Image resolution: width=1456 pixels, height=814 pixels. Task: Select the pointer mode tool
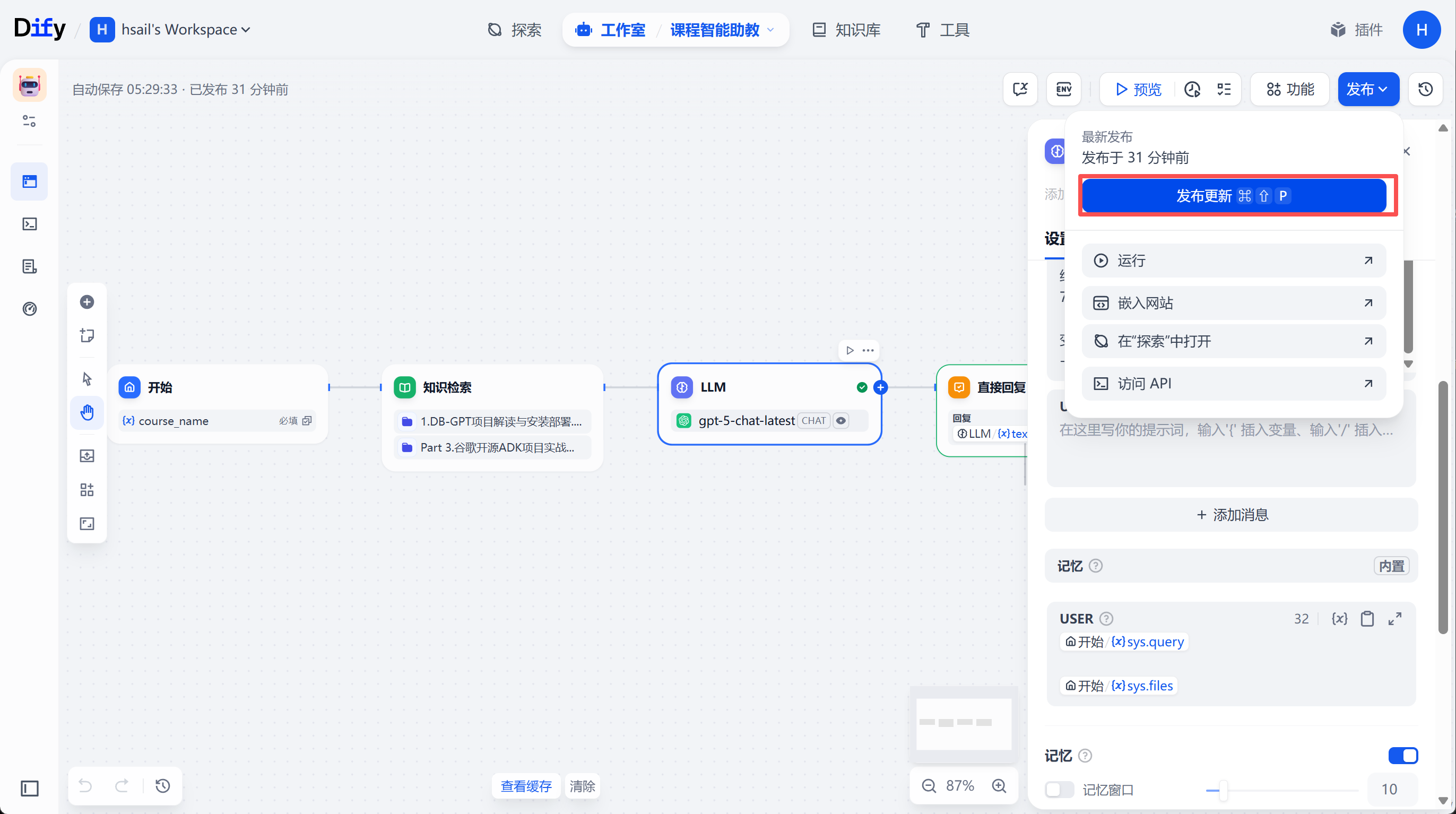point(87,379)
